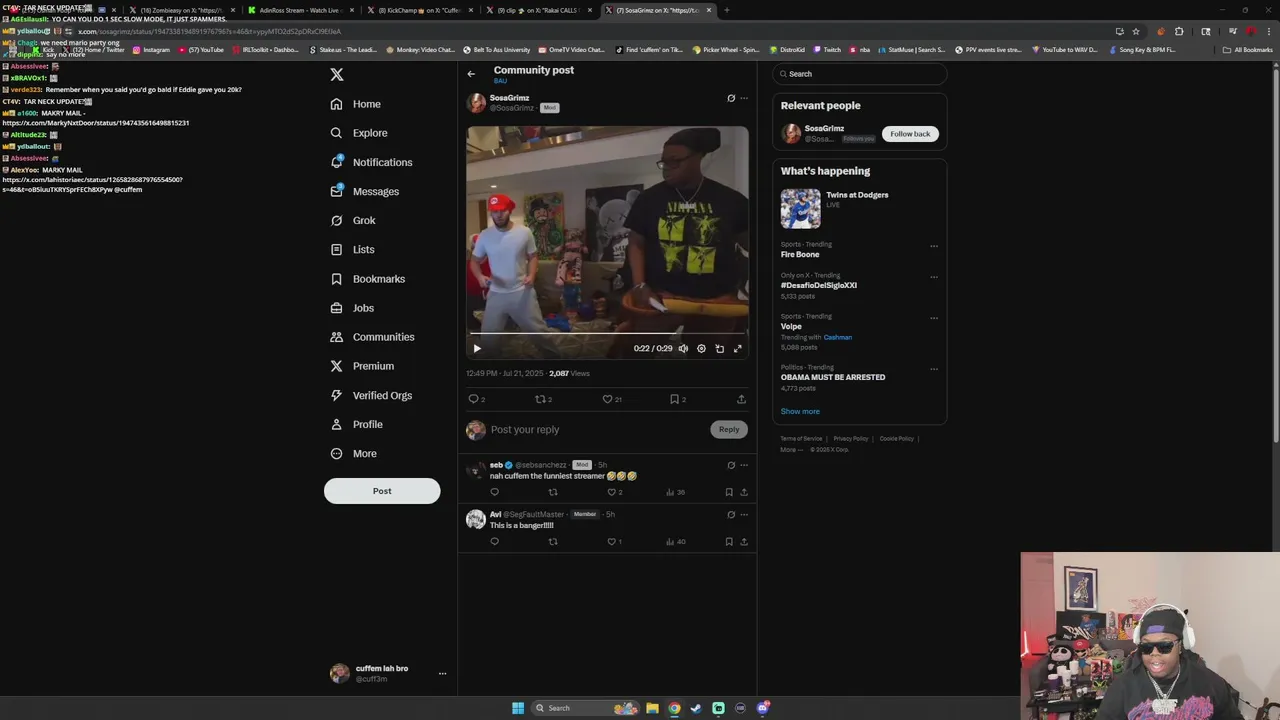Open All Bookmarks in browser bar
Screen dimensions: 1280x720
(1248, 50)
